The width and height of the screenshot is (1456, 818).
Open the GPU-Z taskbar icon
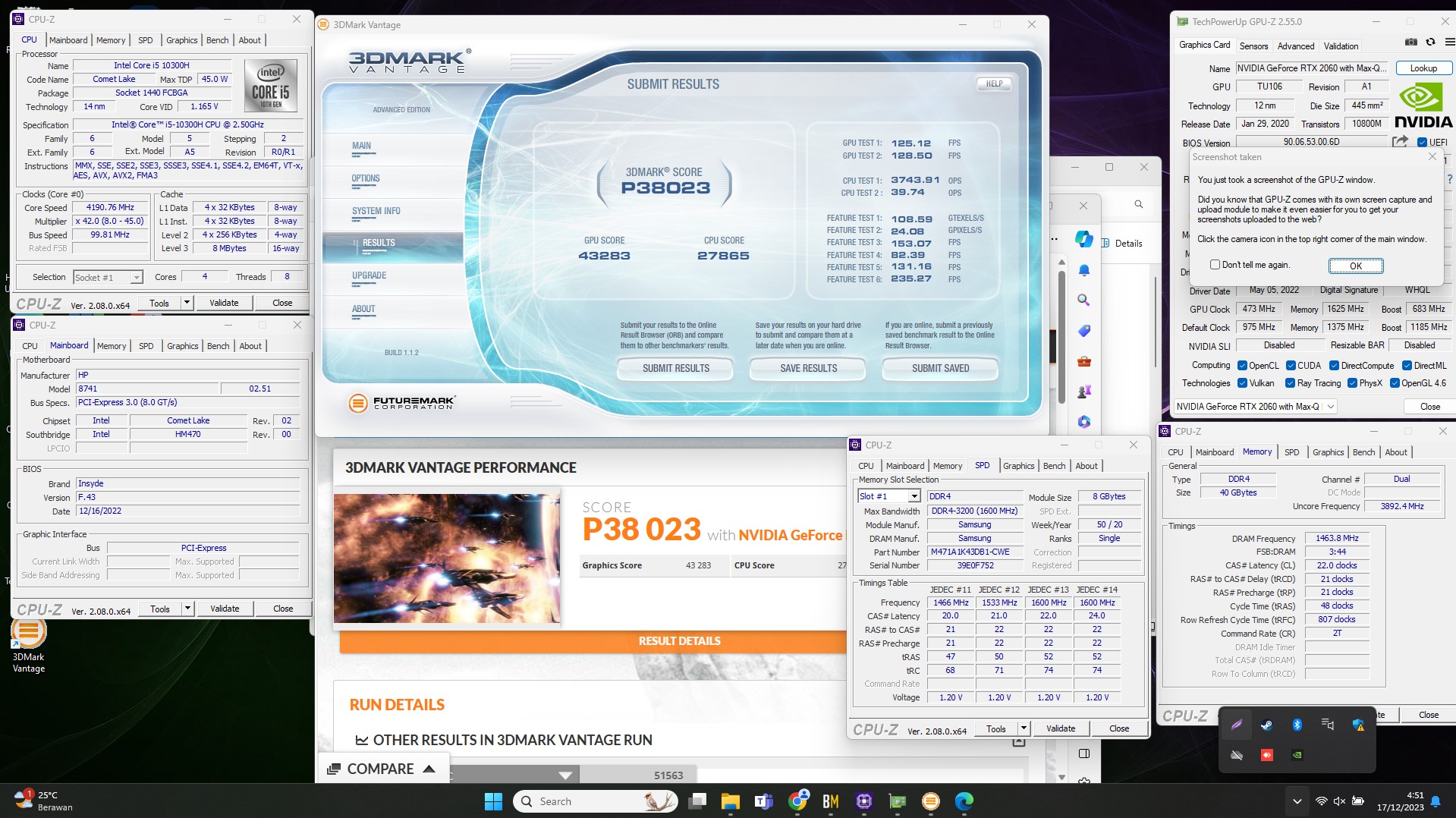[x=898, y=801]
